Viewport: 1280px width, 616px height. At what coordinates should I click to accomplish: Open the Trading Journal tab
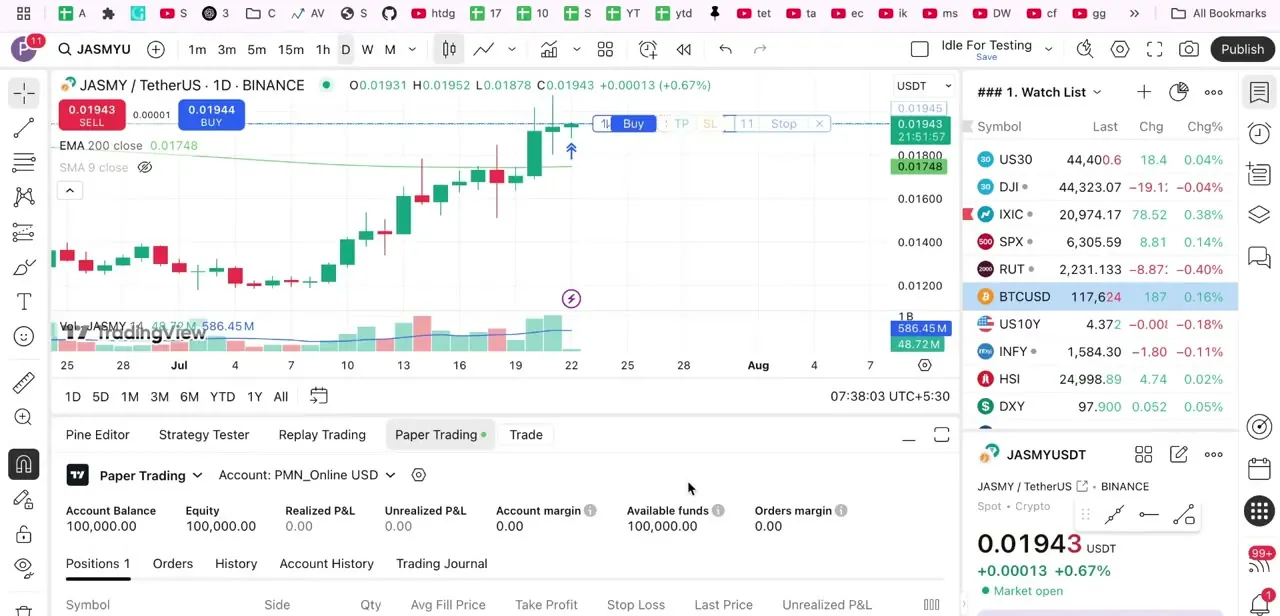point(442,564)
